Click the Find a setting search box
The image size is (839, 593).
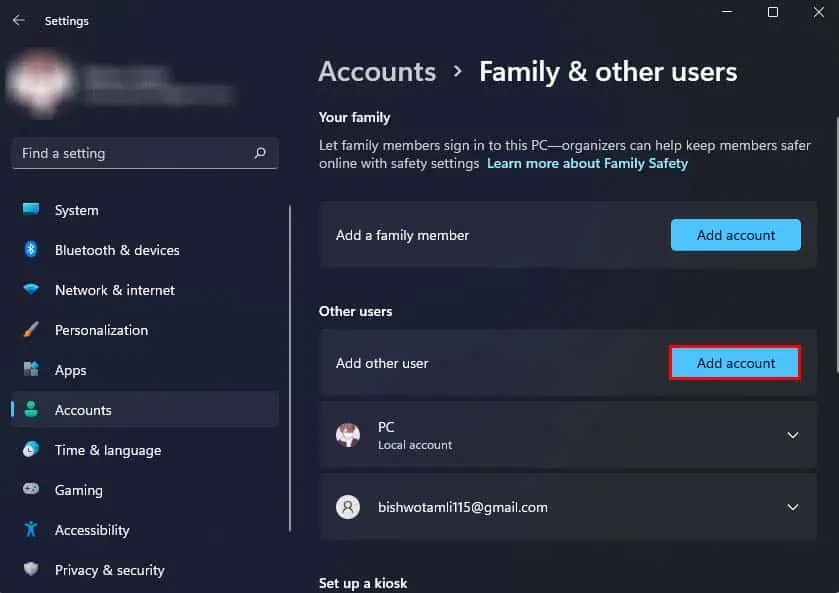(x=130, y=153)
